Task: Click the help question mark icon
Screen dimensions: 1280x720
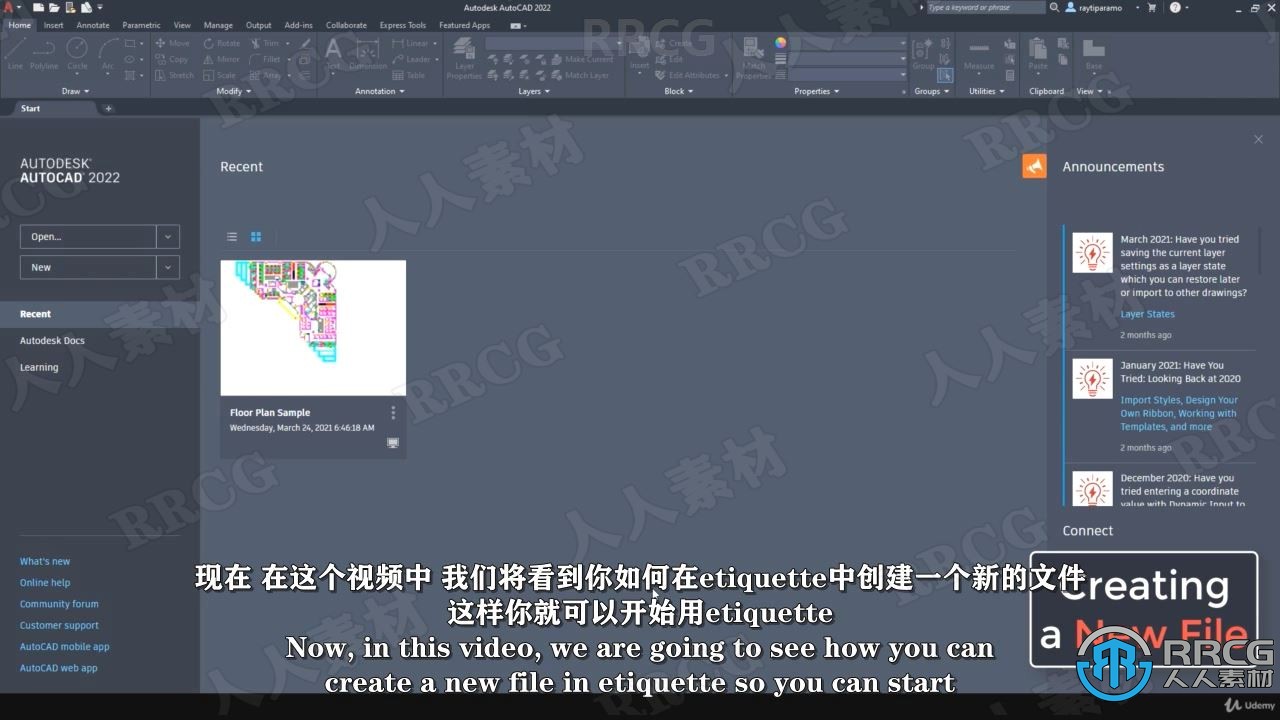Action: [x=1174, y=7]
